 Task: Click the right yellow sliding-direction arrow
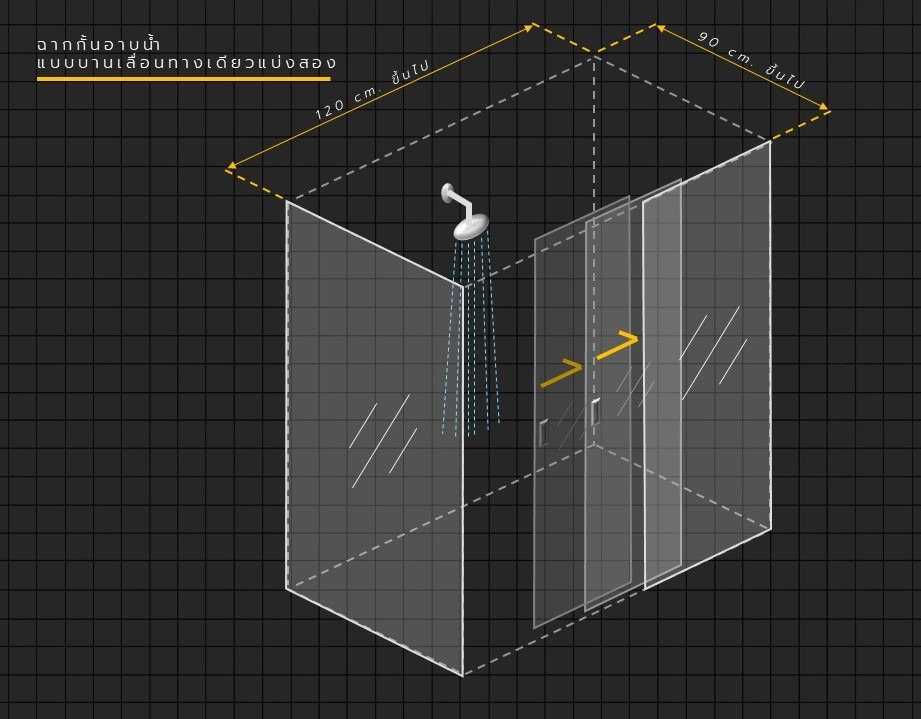pyautogui.click(x=617, y=345)
